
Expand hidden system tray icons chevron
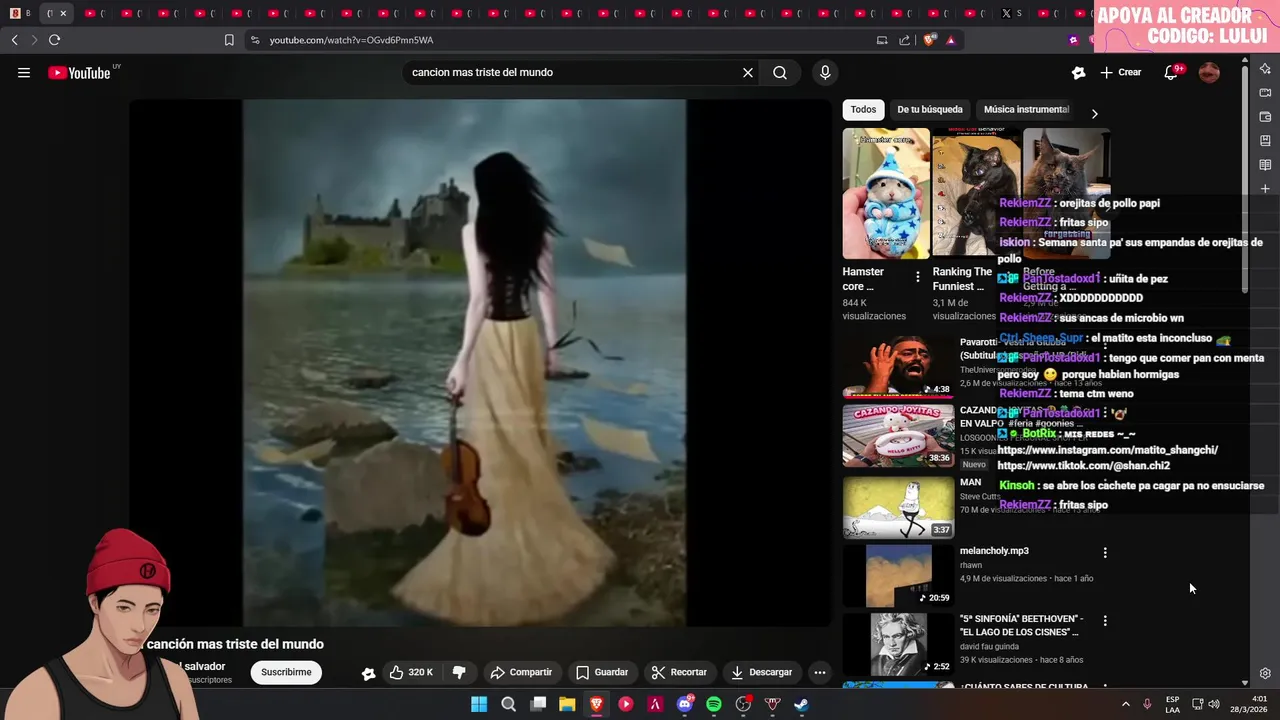coord(1125,704)
